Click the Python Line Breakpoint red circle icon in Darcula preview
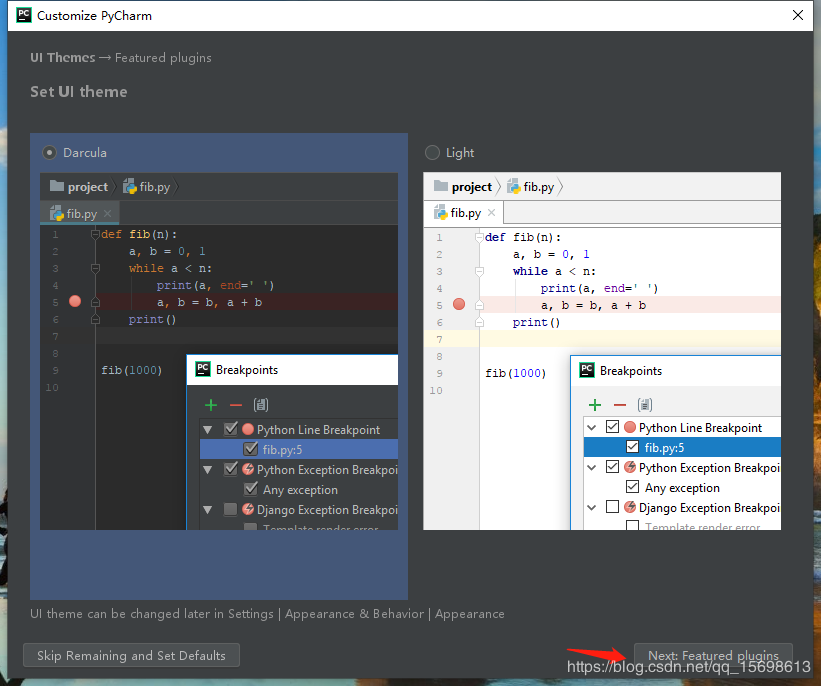Screen dimensions: 821x686 [x=248, y=429]
